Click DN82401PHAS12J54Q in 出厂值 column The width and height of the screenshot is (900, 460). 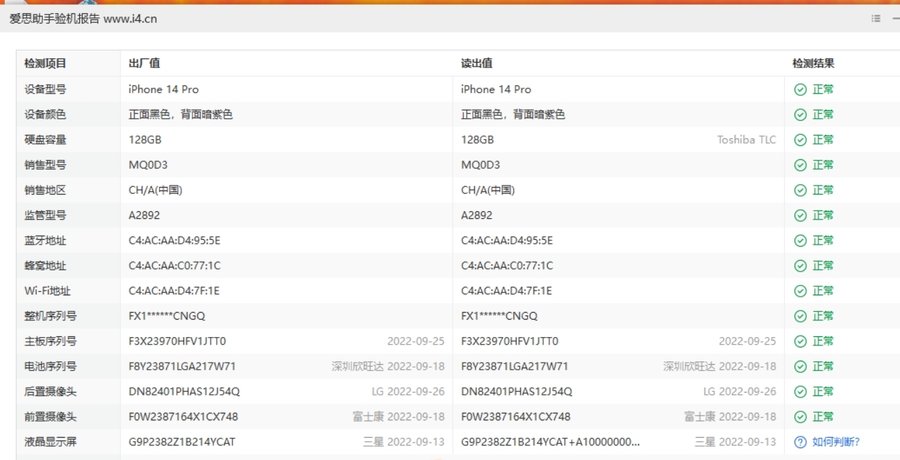click(x=184, y=392)
